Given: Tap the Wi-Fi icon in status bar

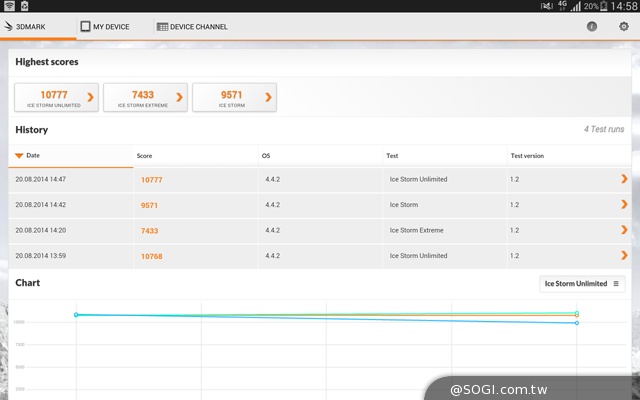Looking at the screenshot, I should point(8,6).
